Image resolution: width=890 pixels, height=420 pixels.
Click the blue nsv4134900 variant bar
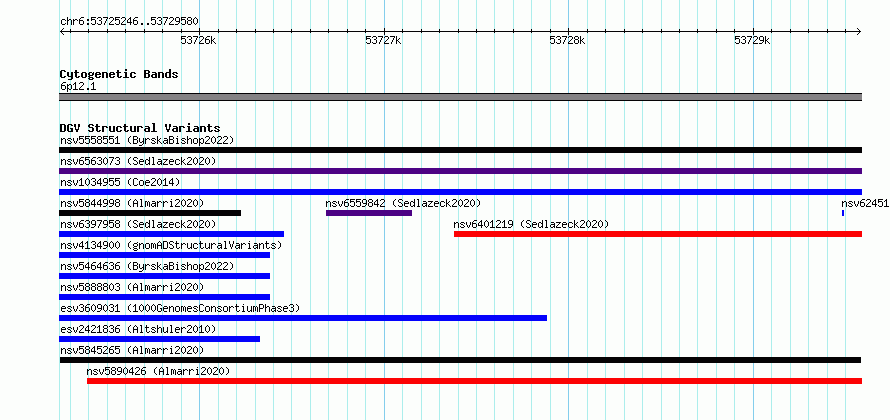pos(165,255)
